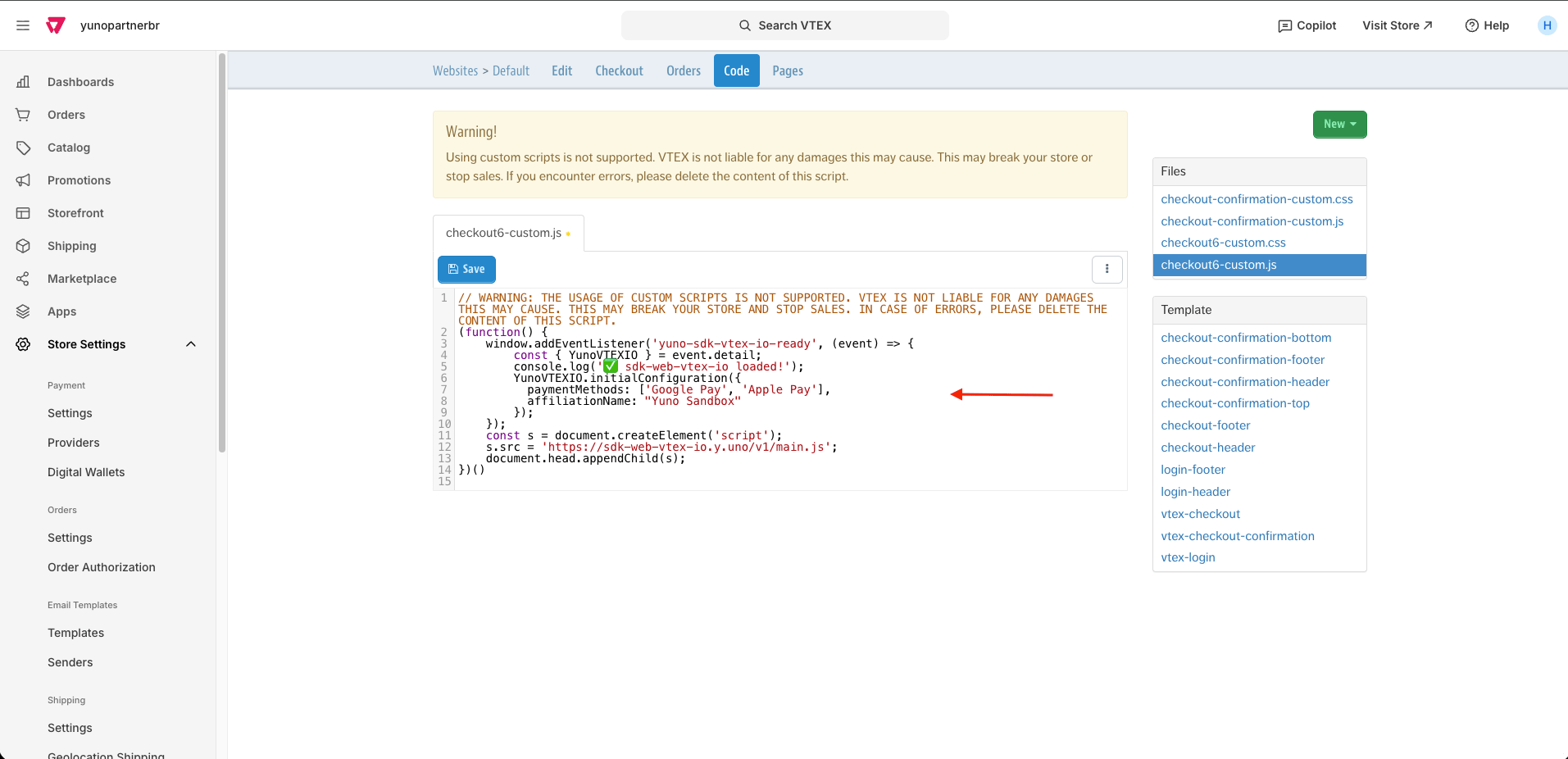Screen dimensions: 1568x759
Task: Open checkout-footer template
Action: pyautogui.click(x=1205, y=425)
